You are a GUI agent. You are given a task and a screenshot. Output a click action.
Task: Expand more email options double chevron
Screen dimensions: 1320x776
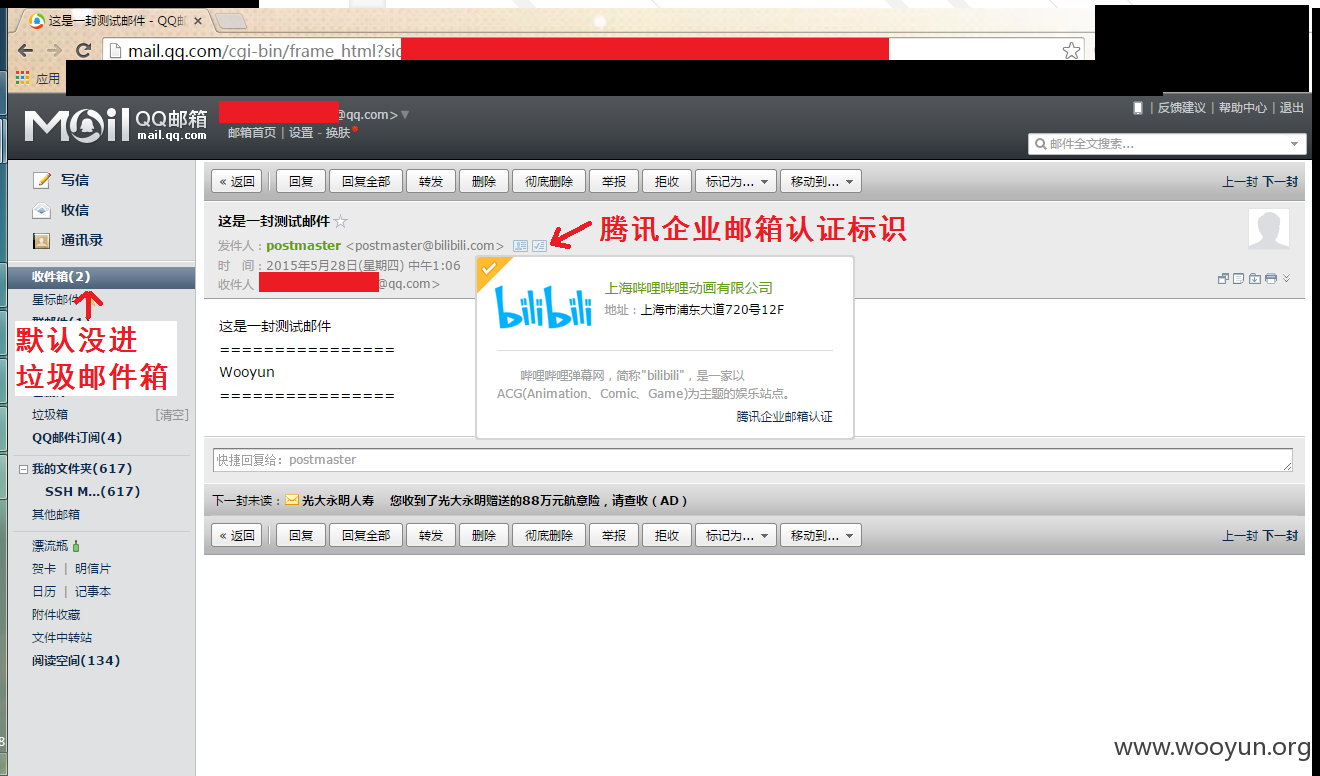pyautogui.click(x=1286, y=278)
